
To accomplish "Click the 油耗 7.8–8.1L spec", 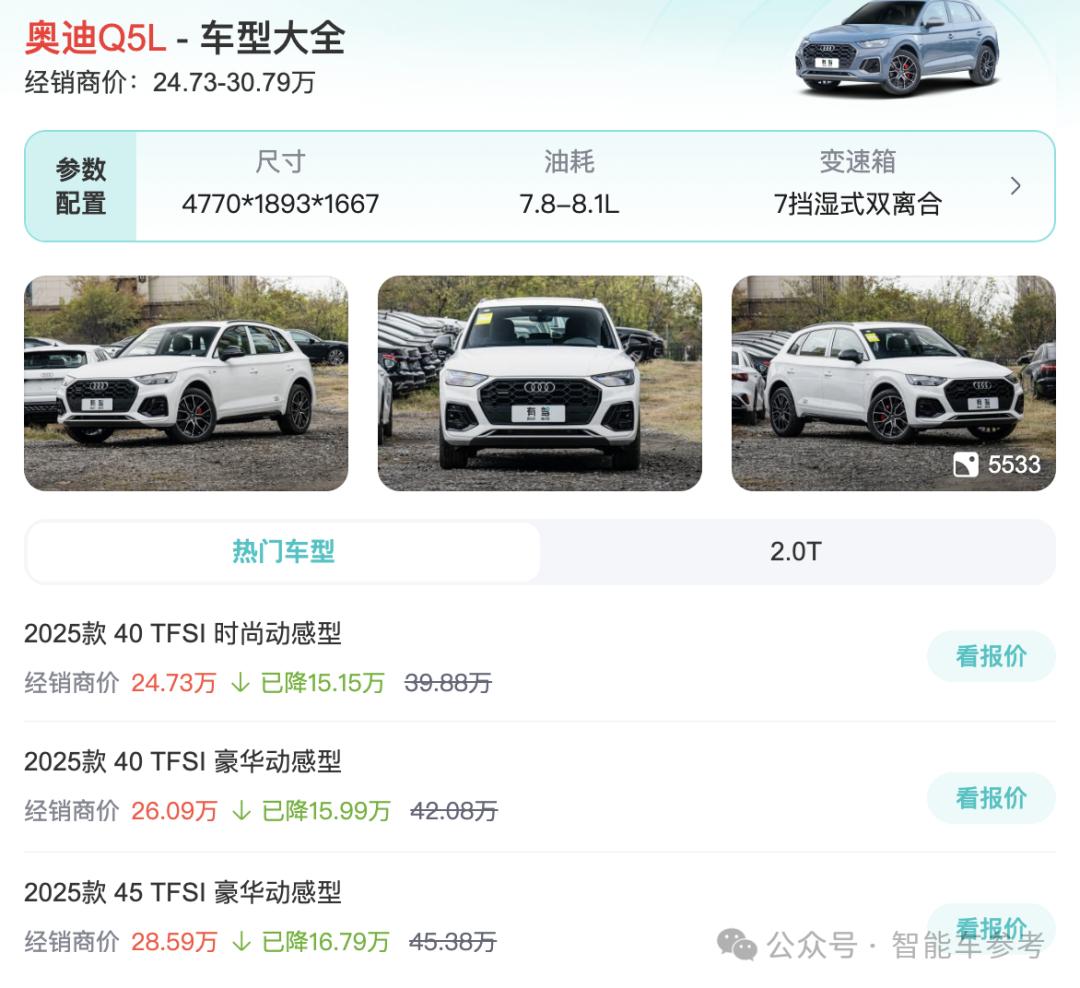I will (x=569, y=184).
